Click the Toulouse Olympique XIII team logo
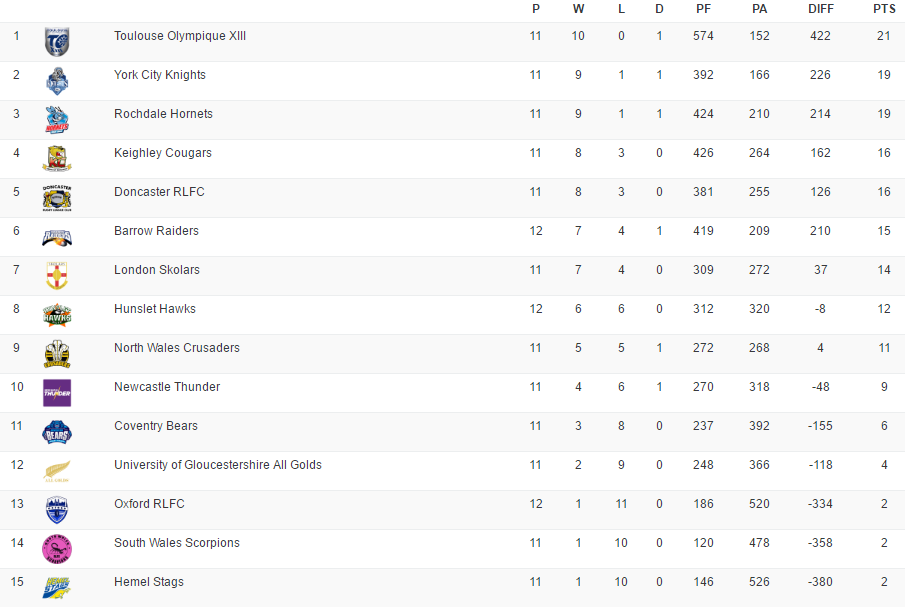The height and width of the screenshot is (609, 905). pos(57,42)
